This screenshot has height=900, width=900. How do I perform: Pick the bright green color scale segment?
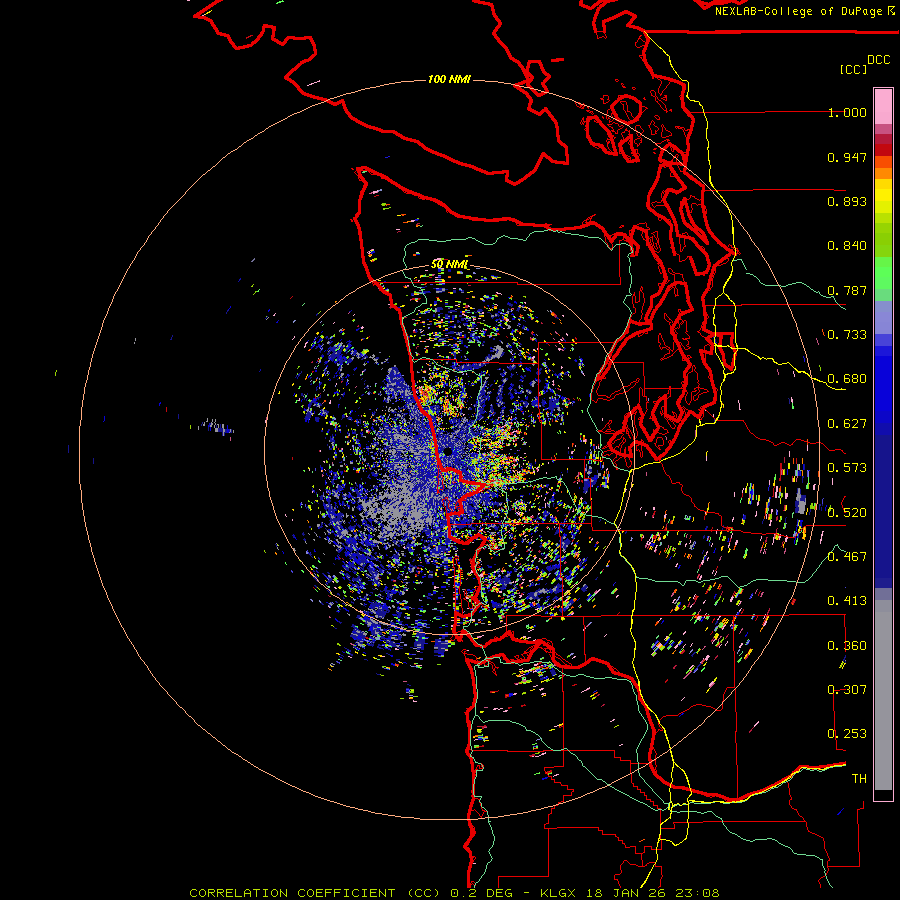pyautogui.click(x=883, y=273)
